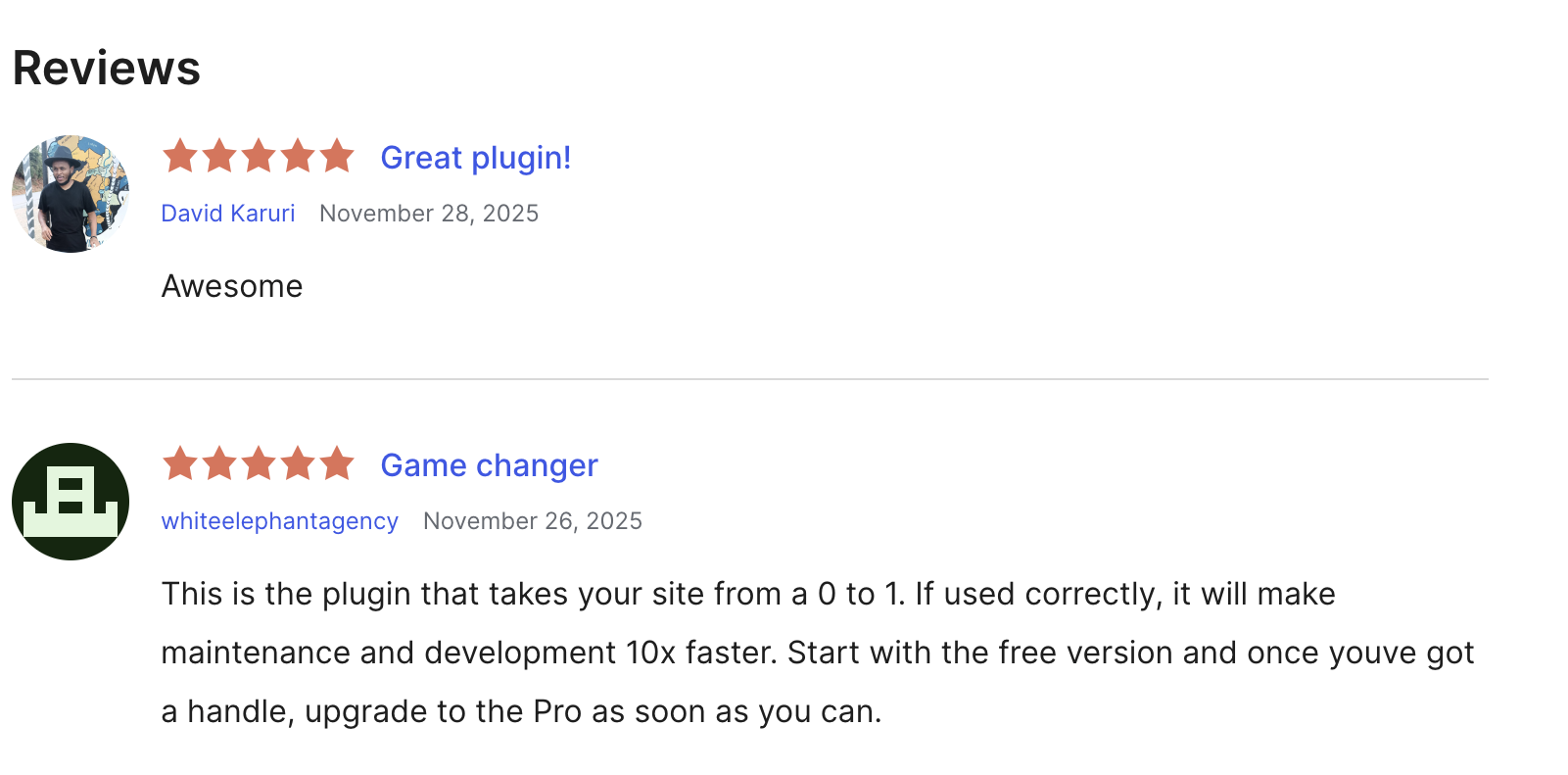
Task: Open the "Game changer" review title link
Action: coord(489,465)
